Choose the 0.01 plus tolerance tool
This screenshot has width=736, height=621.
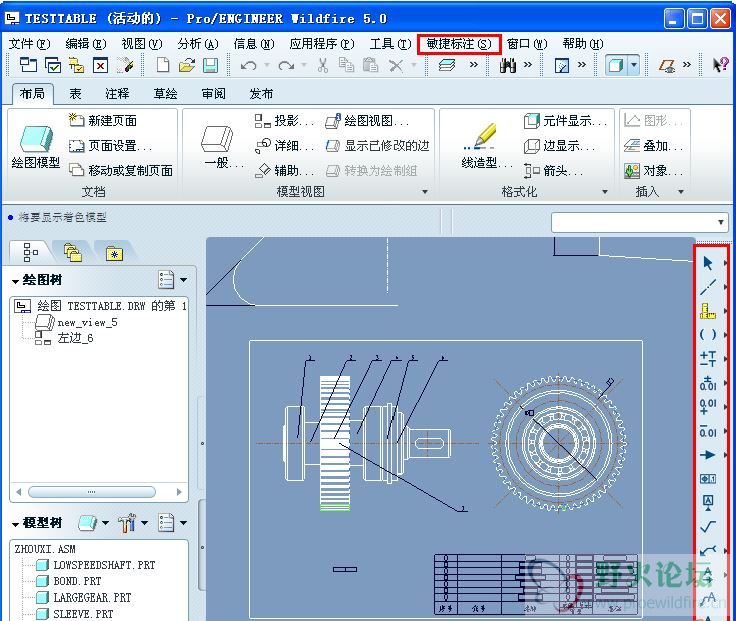tap(708, 407)
